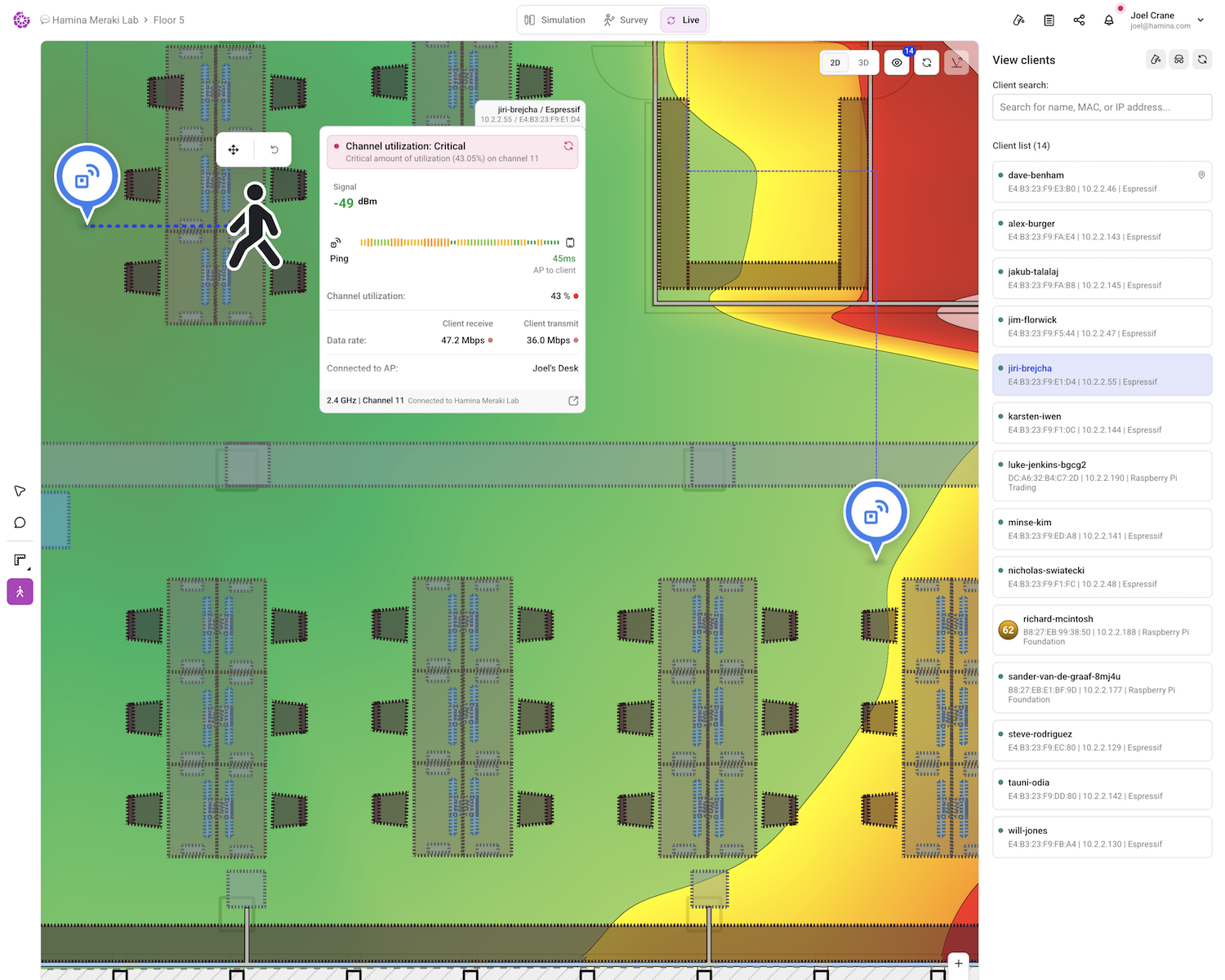Viewport: 1225px width, 980px height.
Task: Select the richard-mcintosh client row
Action: 1102,630
